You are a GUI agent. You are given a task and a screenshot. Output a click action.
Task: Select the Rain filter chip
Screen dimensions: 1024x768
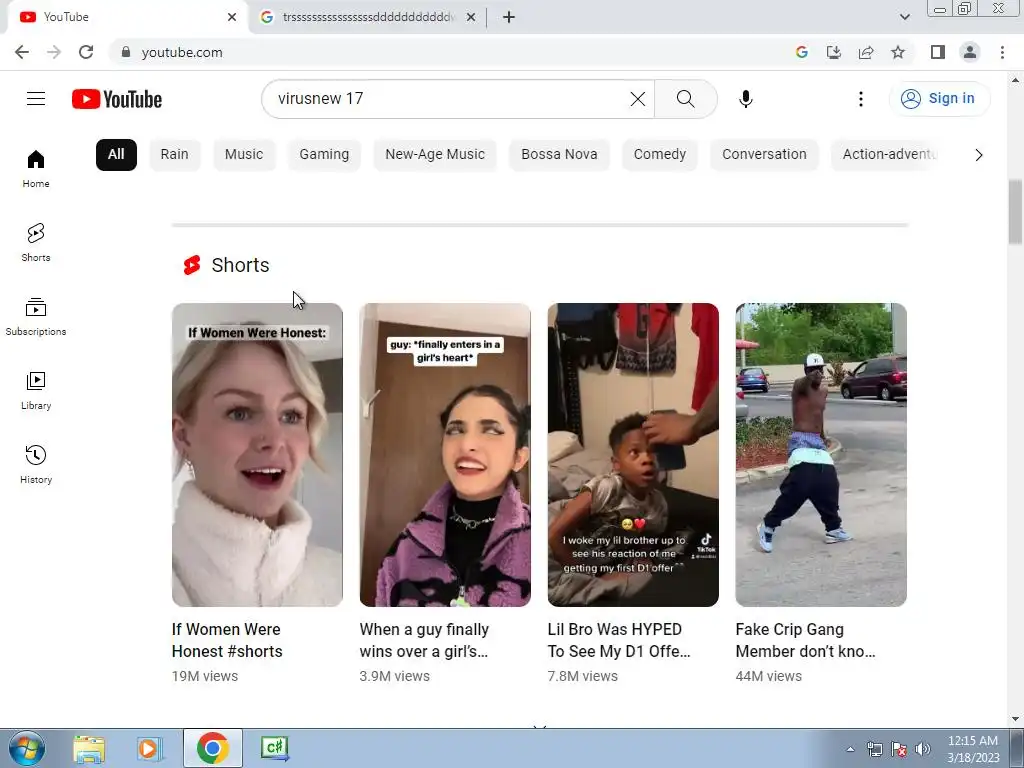point(174,155)
